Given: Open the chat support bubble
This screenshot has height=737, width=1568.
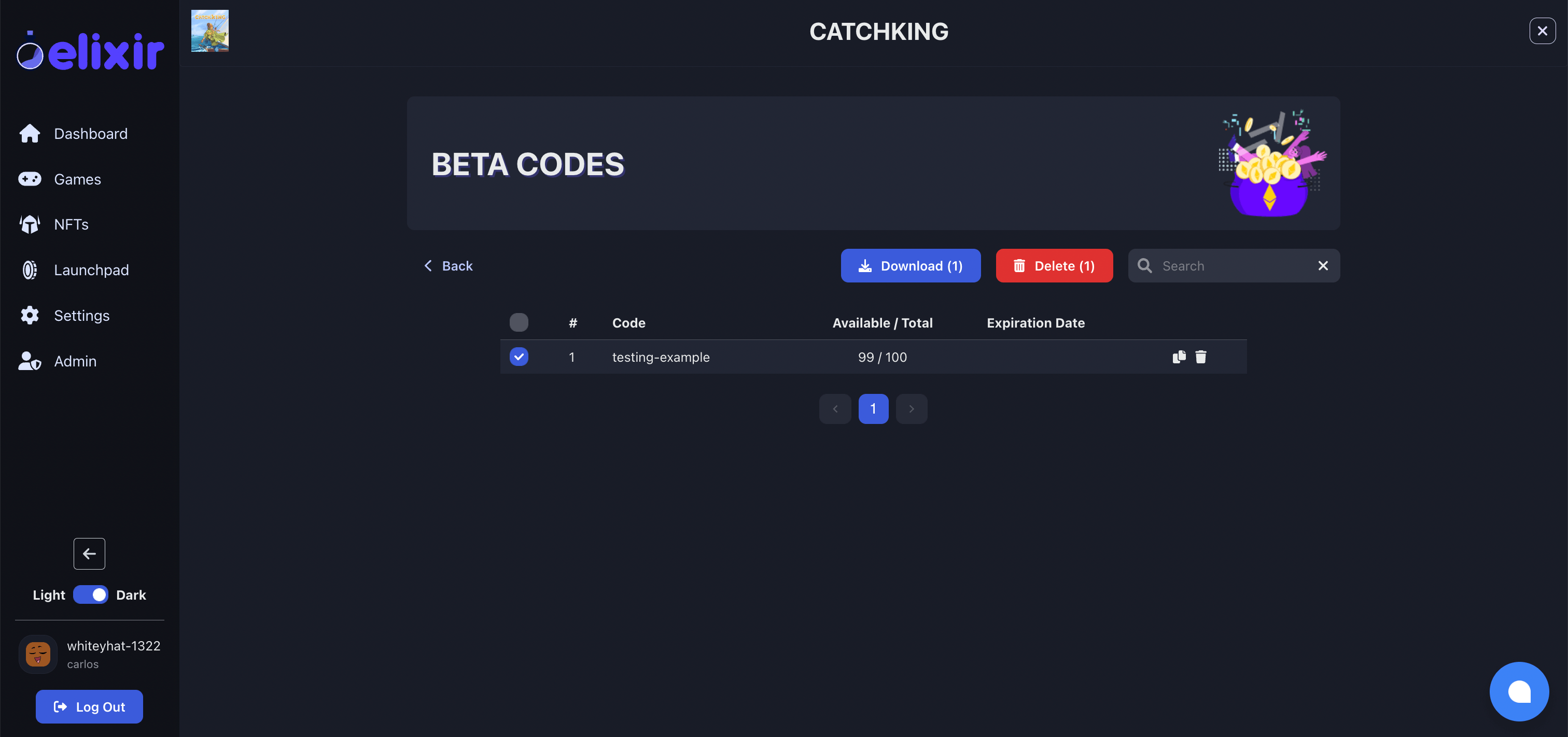Looking at the screenshot, I should point(1519,691).
